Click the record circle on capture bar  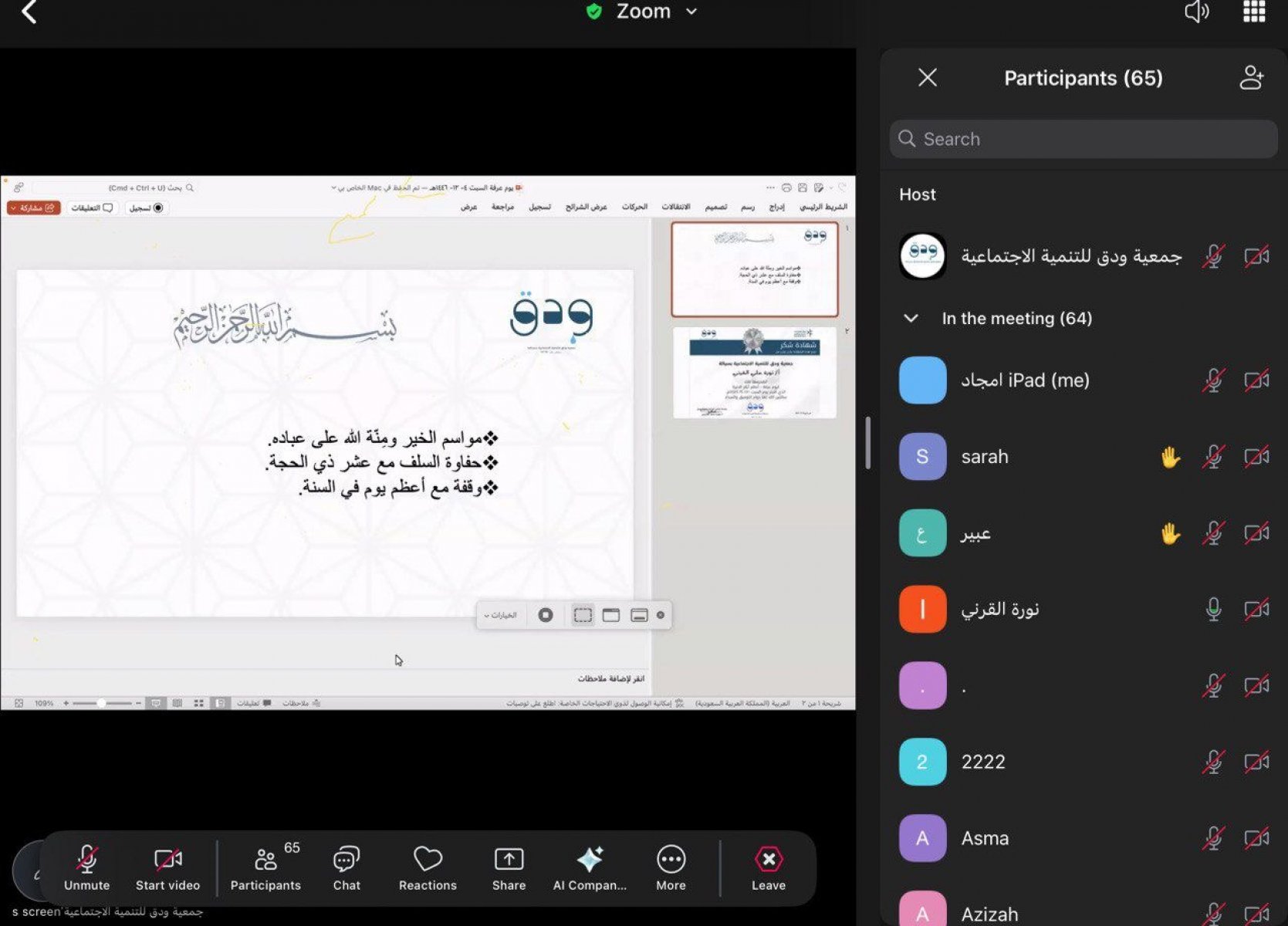[546, 615]
